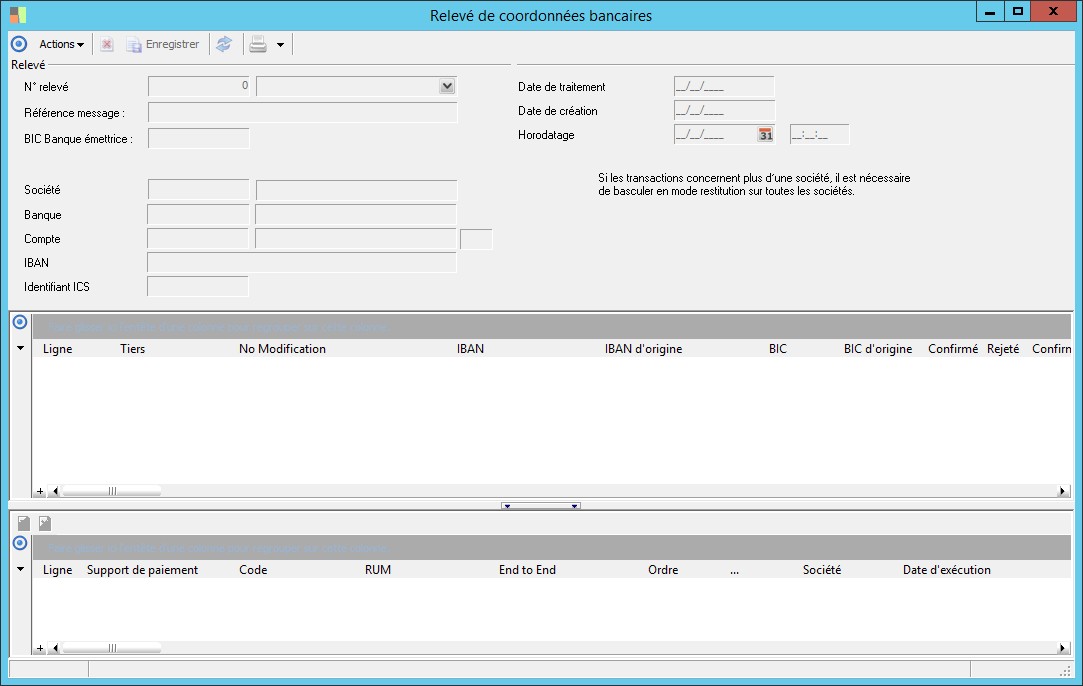The height and width of the screenshot is (686, 1083).
Task: Click the blue circle icon beside Actions
Action: pyautogui.click(x=18, y=44)
